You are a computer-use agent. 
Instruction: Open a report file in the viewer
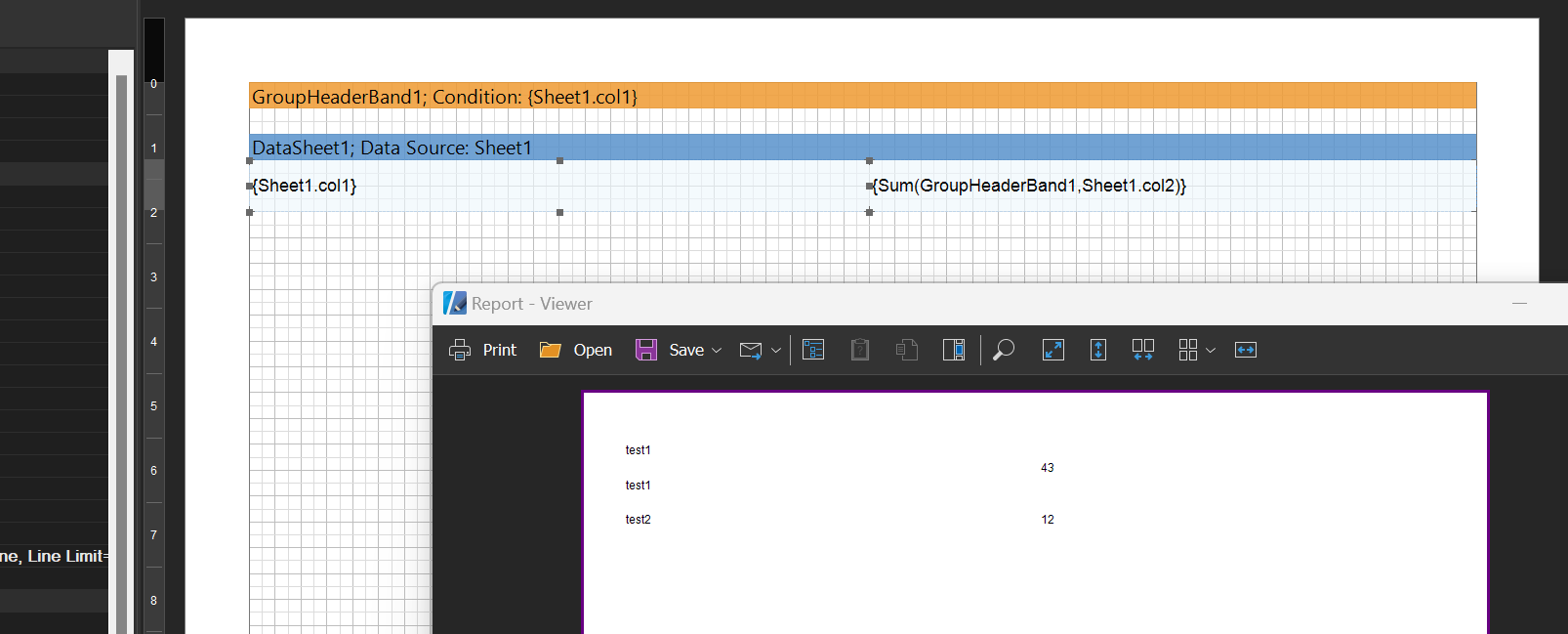pos(576,350)
